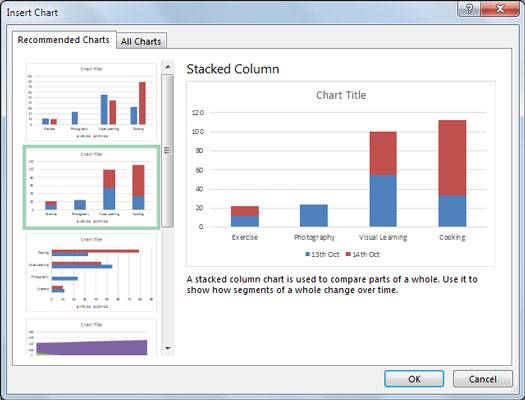
Task: Click the Chart Title in preview
Action: pos(341,95)
